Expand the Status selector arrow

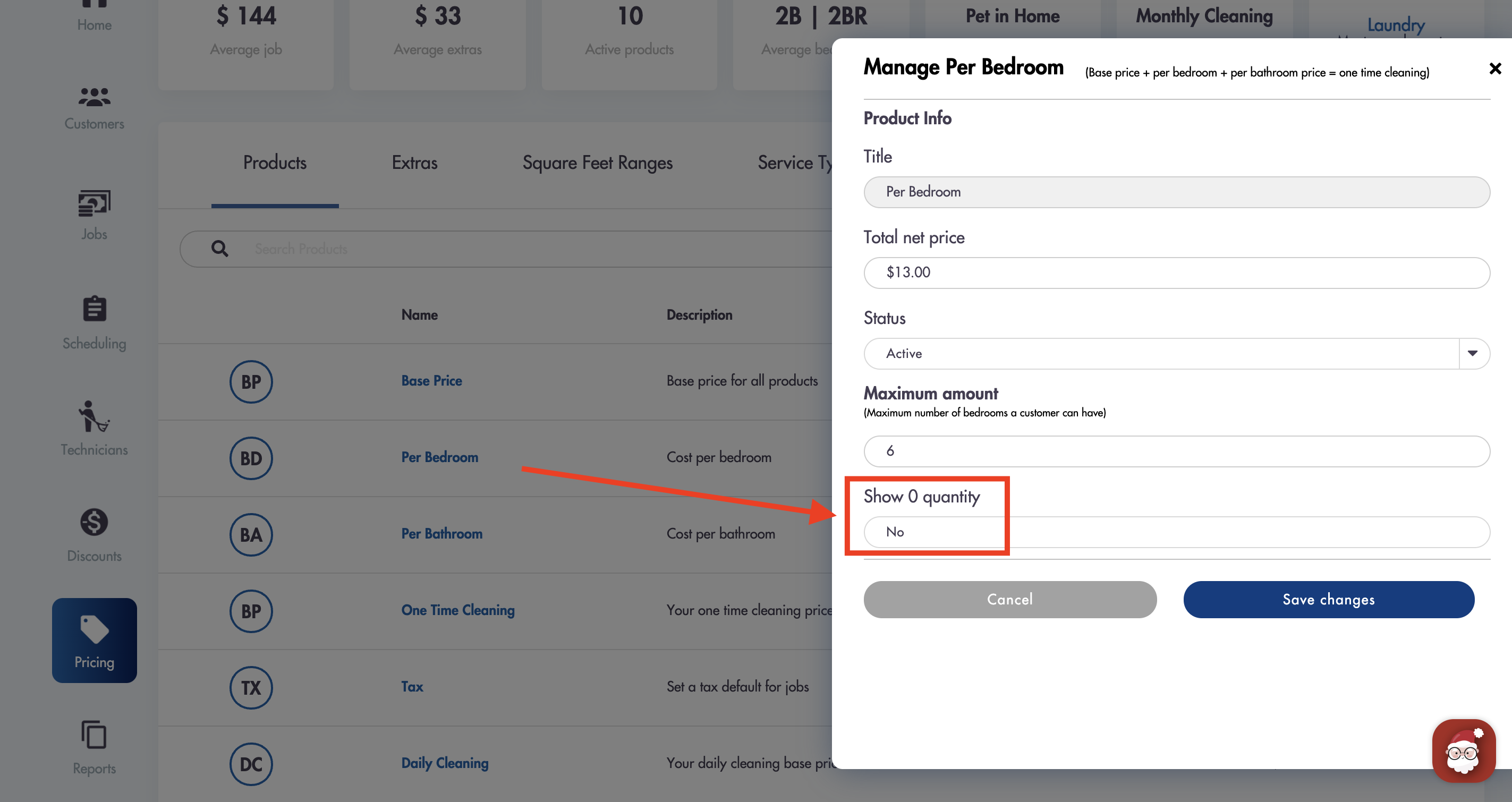pos(1473,353)
